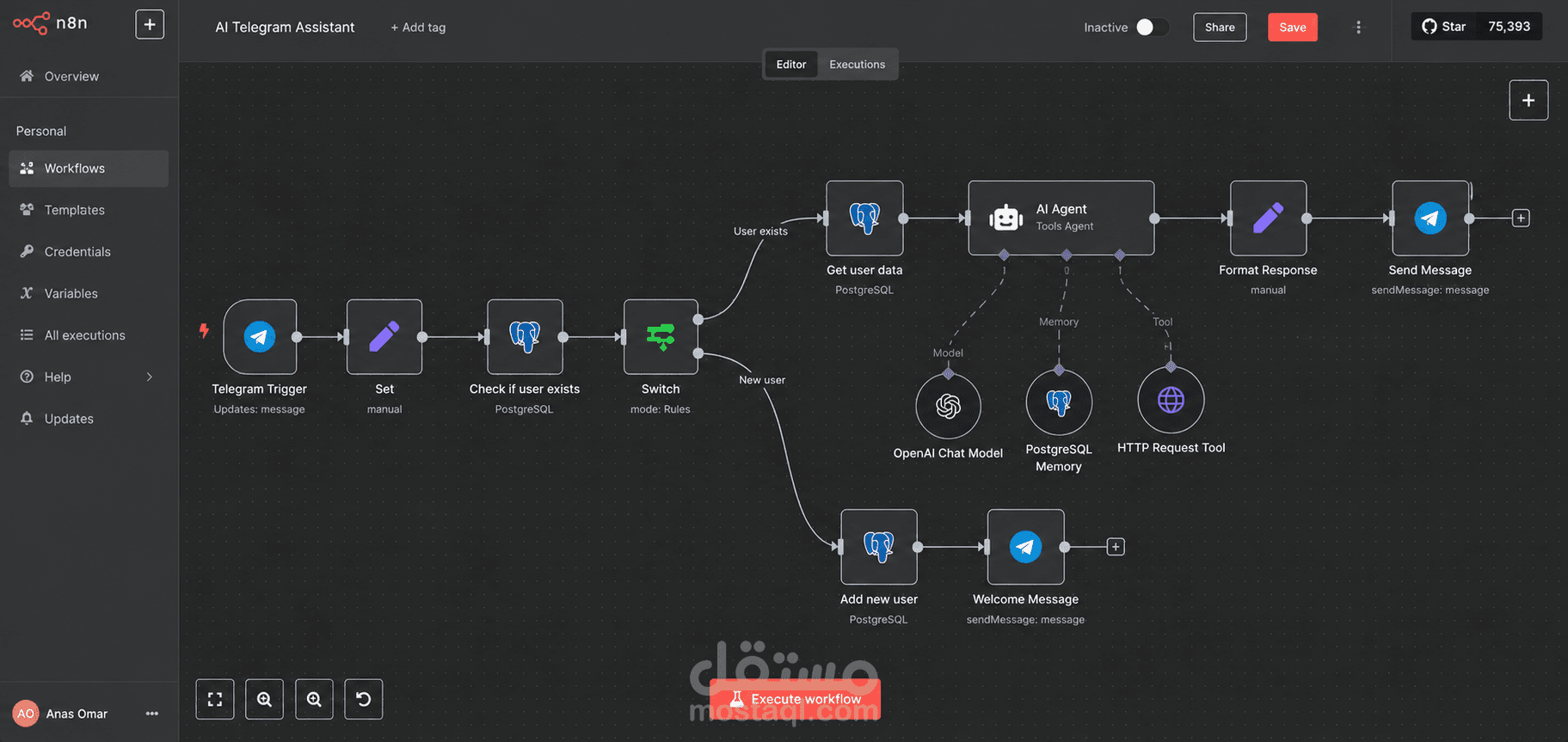This screenshot has height=742, width=1568.
Task: Select the Check if user exists node
Action: click(x=525, y=336)
